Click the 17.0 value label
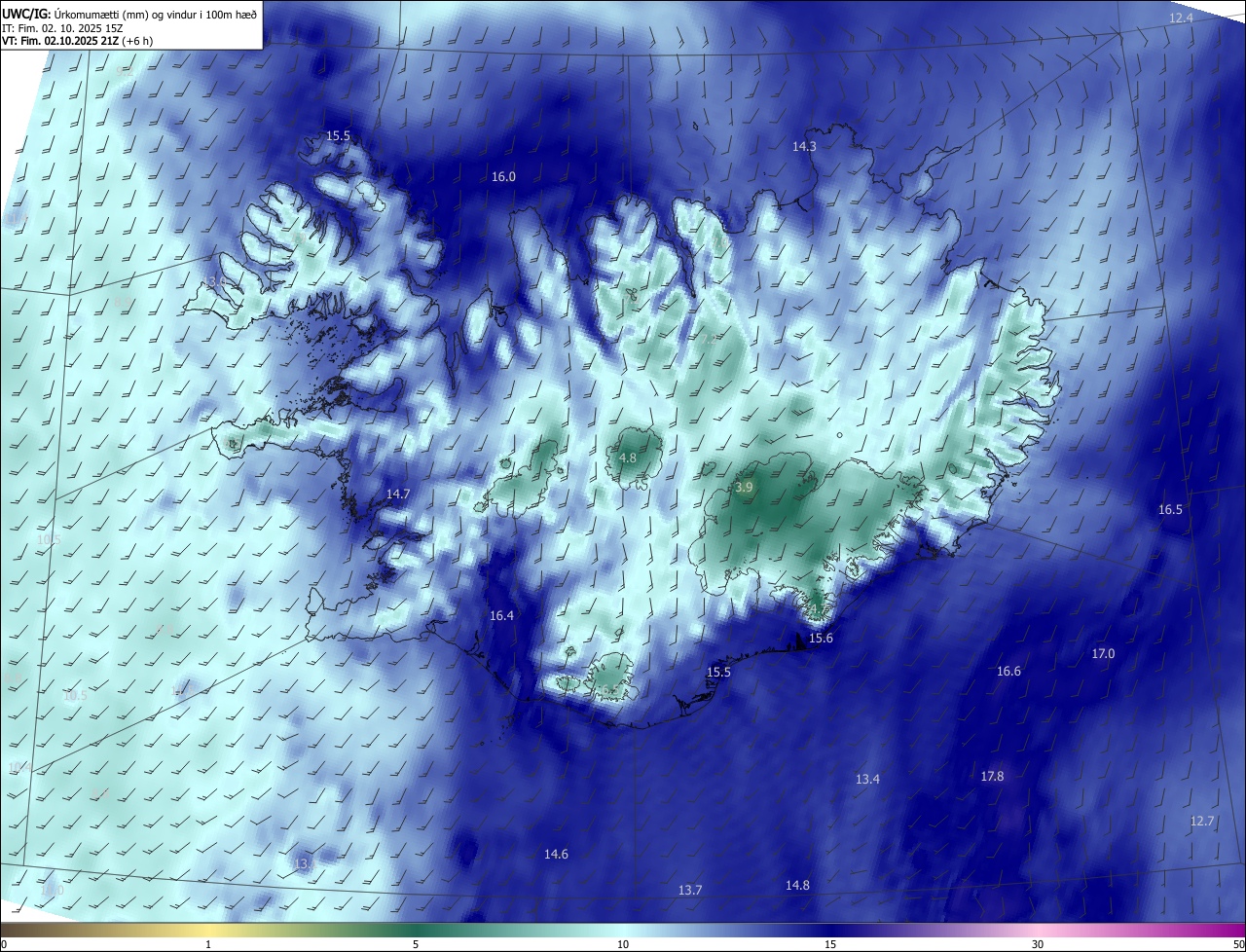1246x952 pixels. (1103, 654)
